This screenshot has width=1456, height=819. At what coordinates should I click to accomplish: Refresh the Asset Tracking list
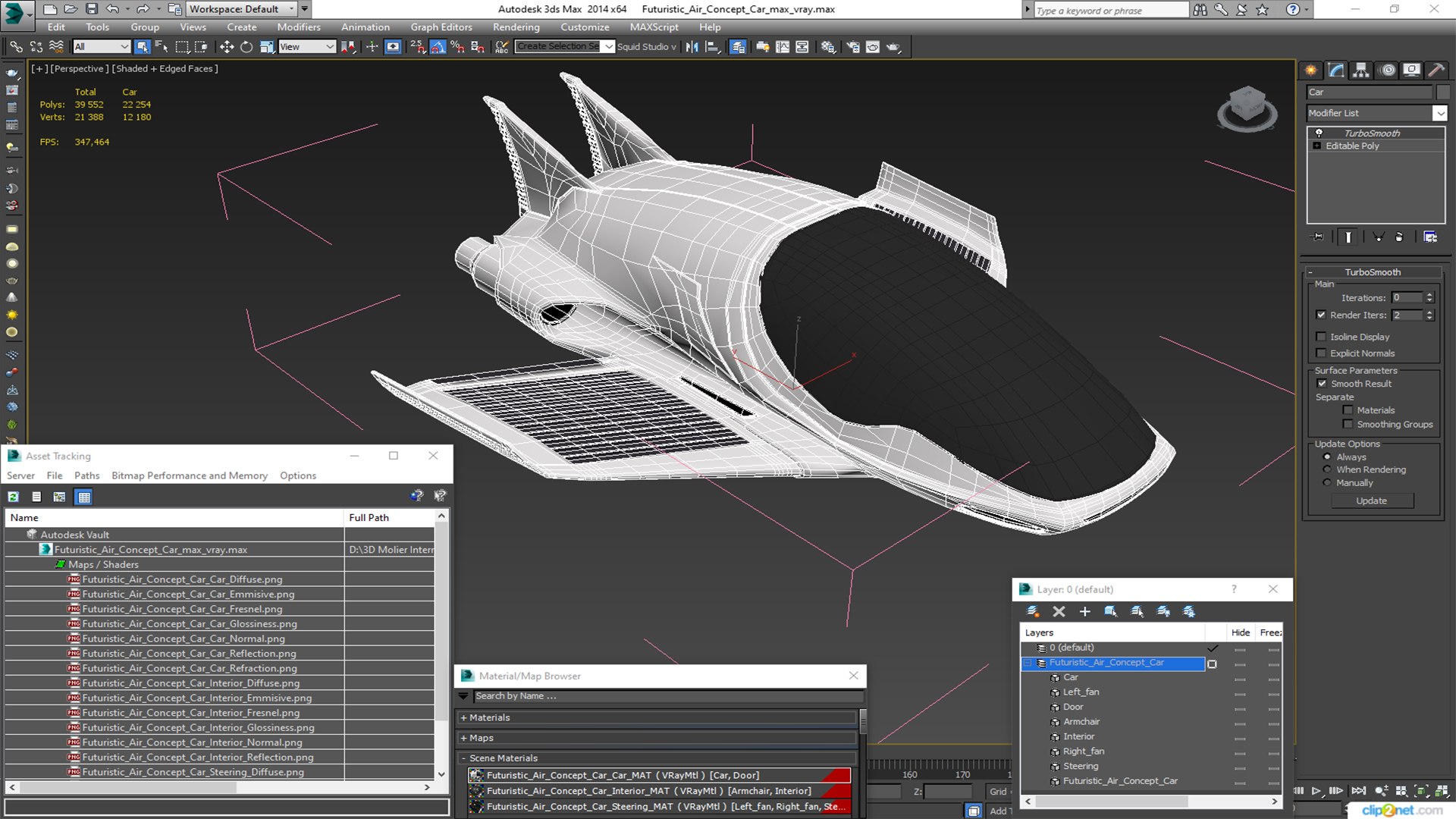(14, 497)
